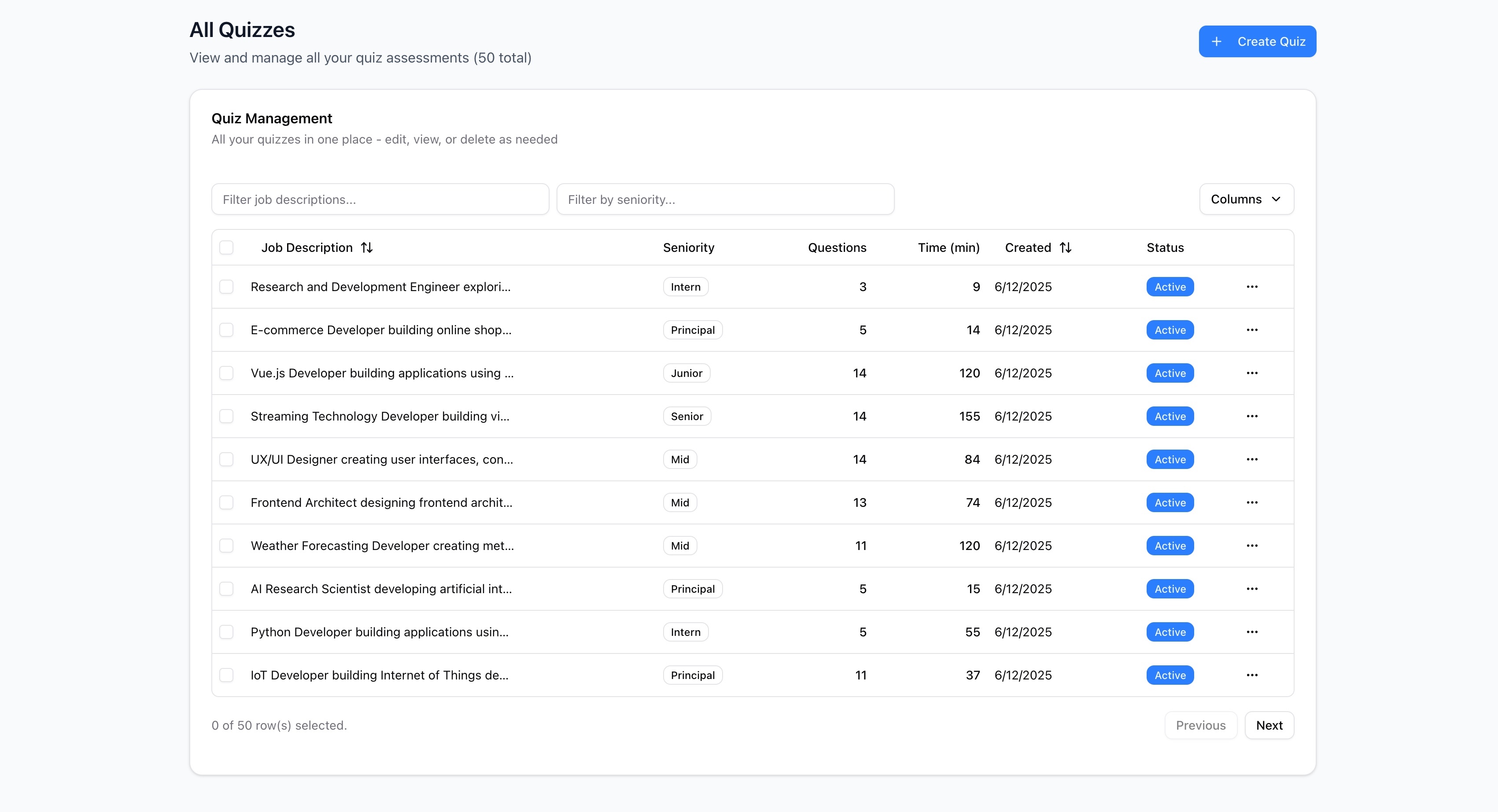Screen dimensions: 1498x812
Task: Tick the AI Research Scientist row checkbox
Action: (226, 589)
